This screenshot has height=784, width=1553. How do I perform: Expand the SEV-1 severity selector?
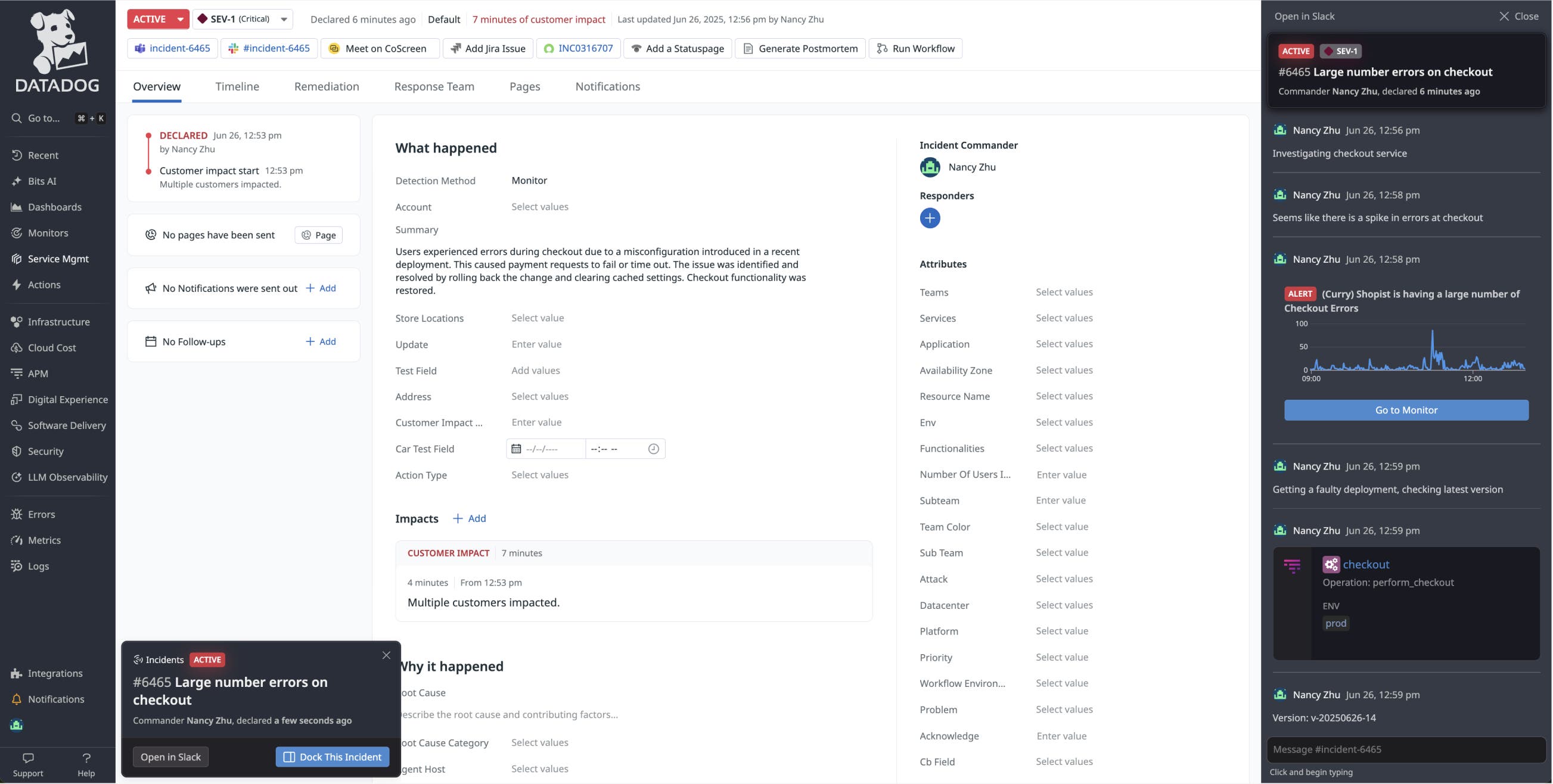click(282, 18)
